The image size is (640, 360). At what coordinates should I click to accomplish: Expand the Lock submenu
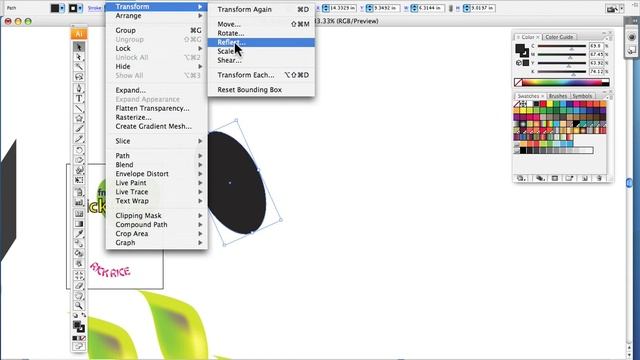coord(157,48)
